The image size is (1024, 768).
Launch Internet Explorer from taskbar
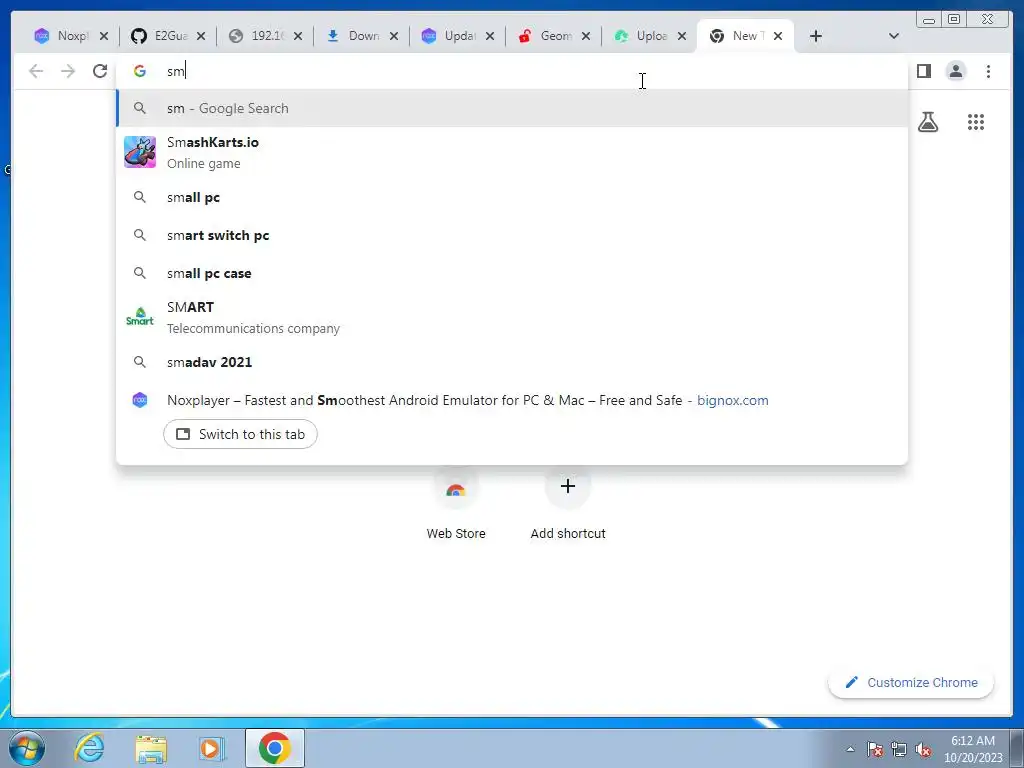[x=89, y=748]
